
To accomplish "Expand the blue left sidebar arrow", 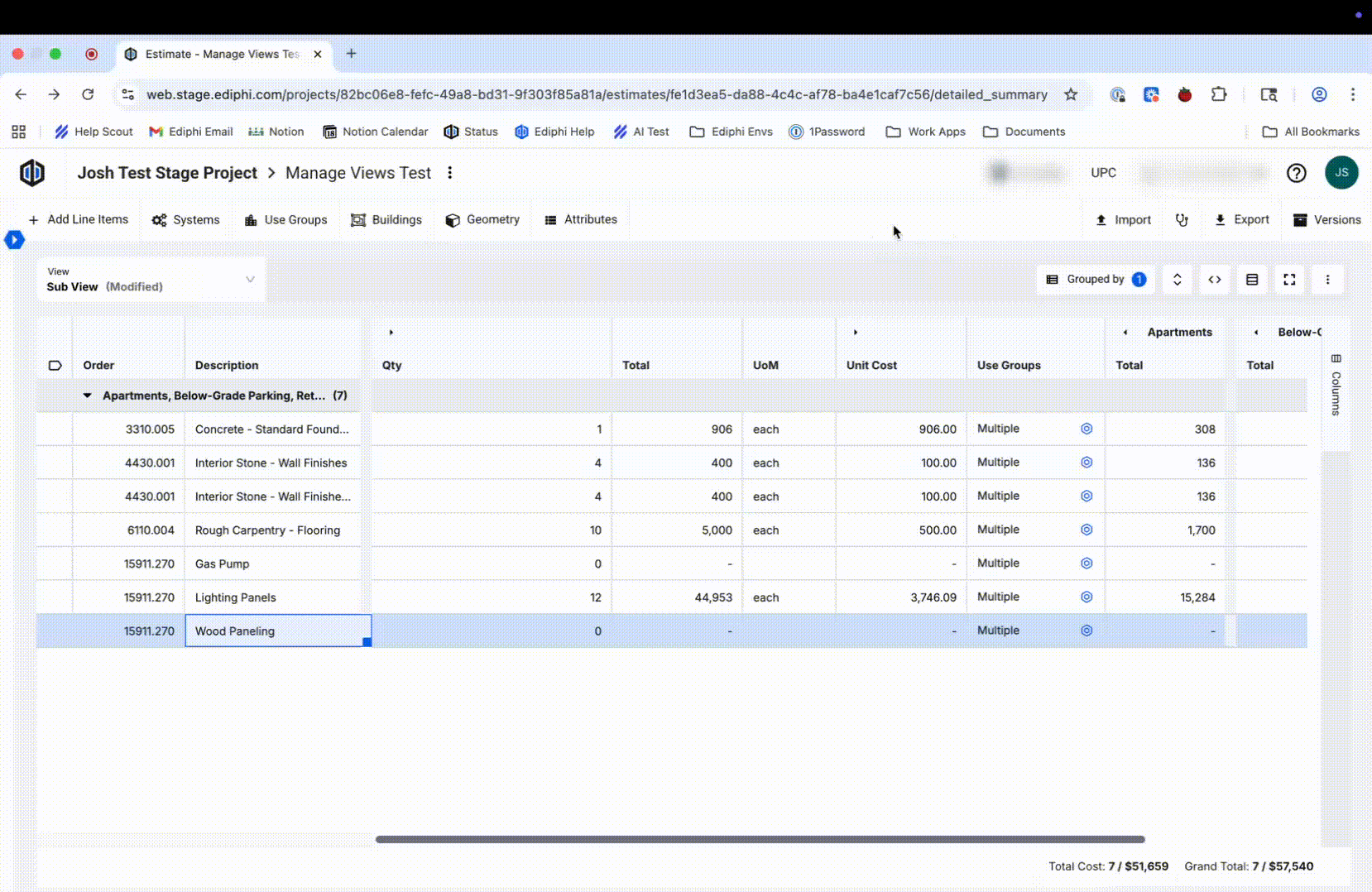I will [x=14, y=240].
